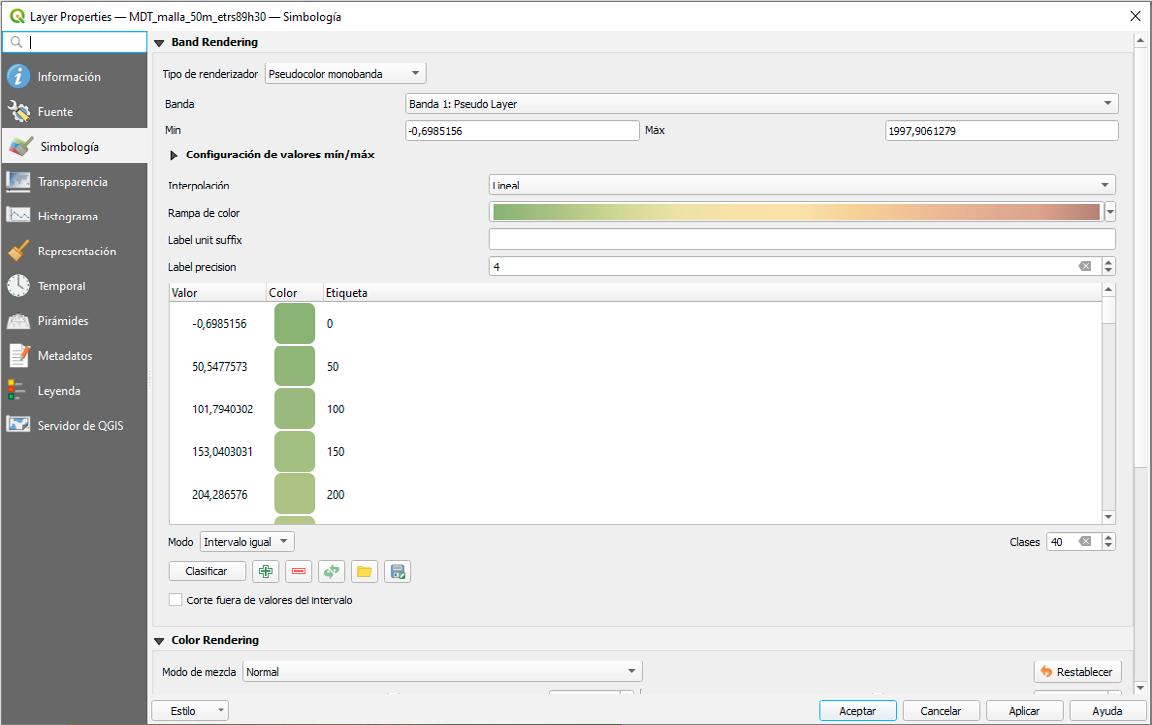This screenshot has height=725, width=1152.
Task: Go to the Representación tab
Action: pos(74,251)
